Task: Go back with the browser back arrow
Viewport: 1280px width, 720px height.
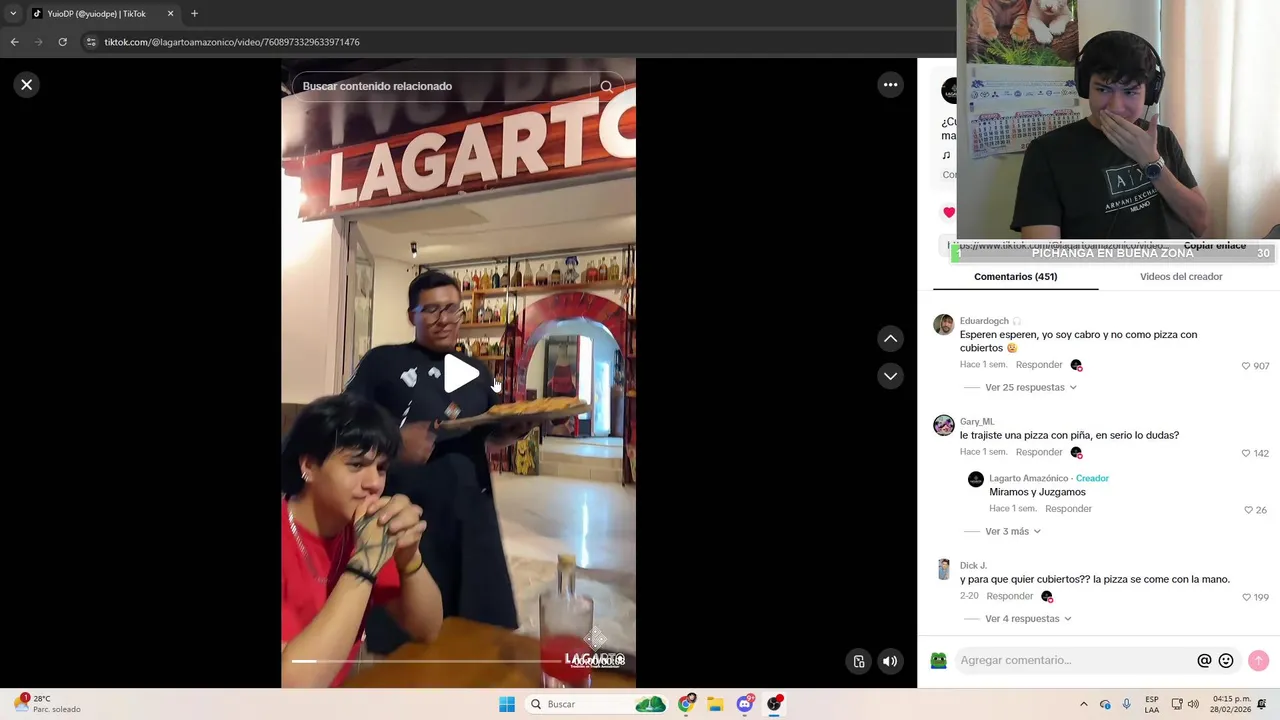Action: coord(14,42)
